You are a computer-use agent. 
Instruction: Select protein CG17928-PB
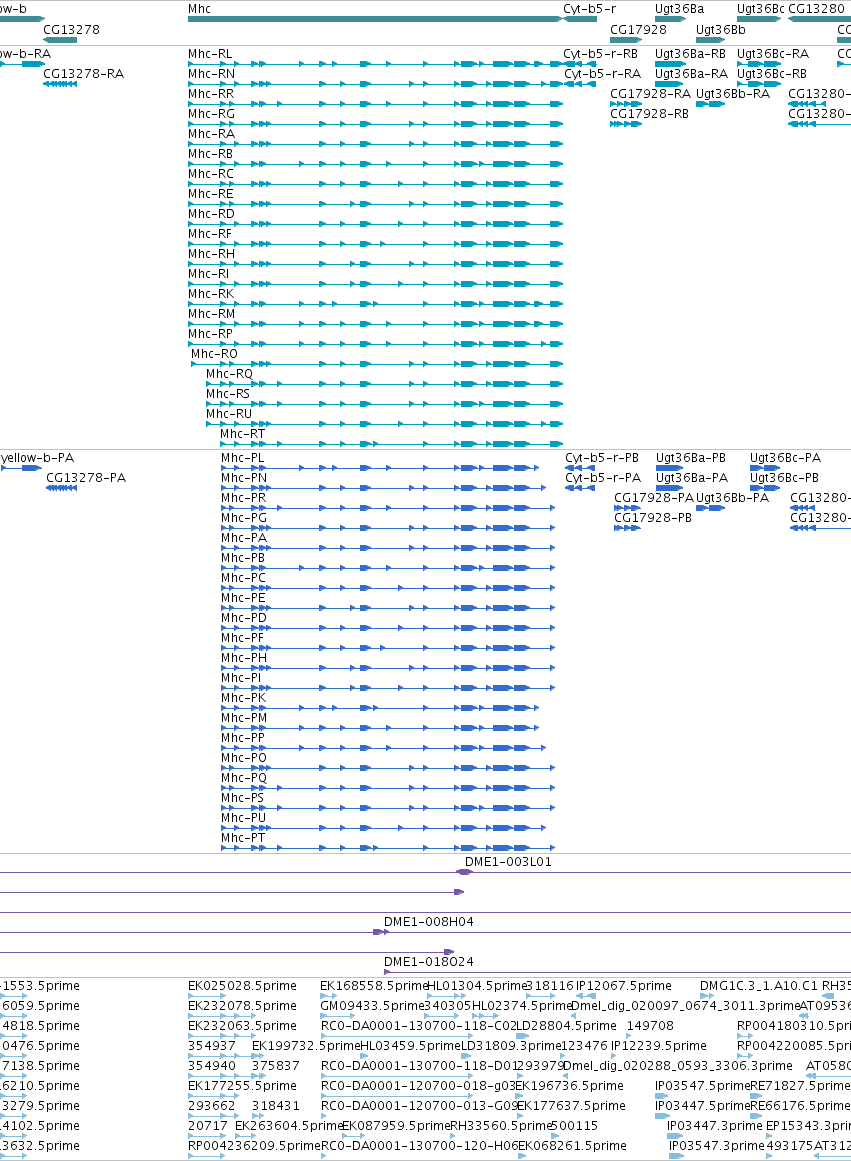click(653, 518)
